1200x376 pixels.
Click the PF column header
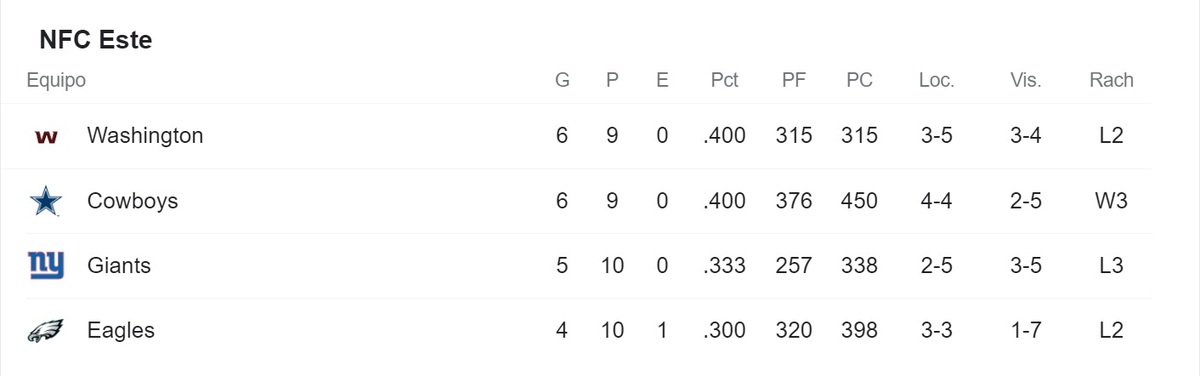click(794, 81)
